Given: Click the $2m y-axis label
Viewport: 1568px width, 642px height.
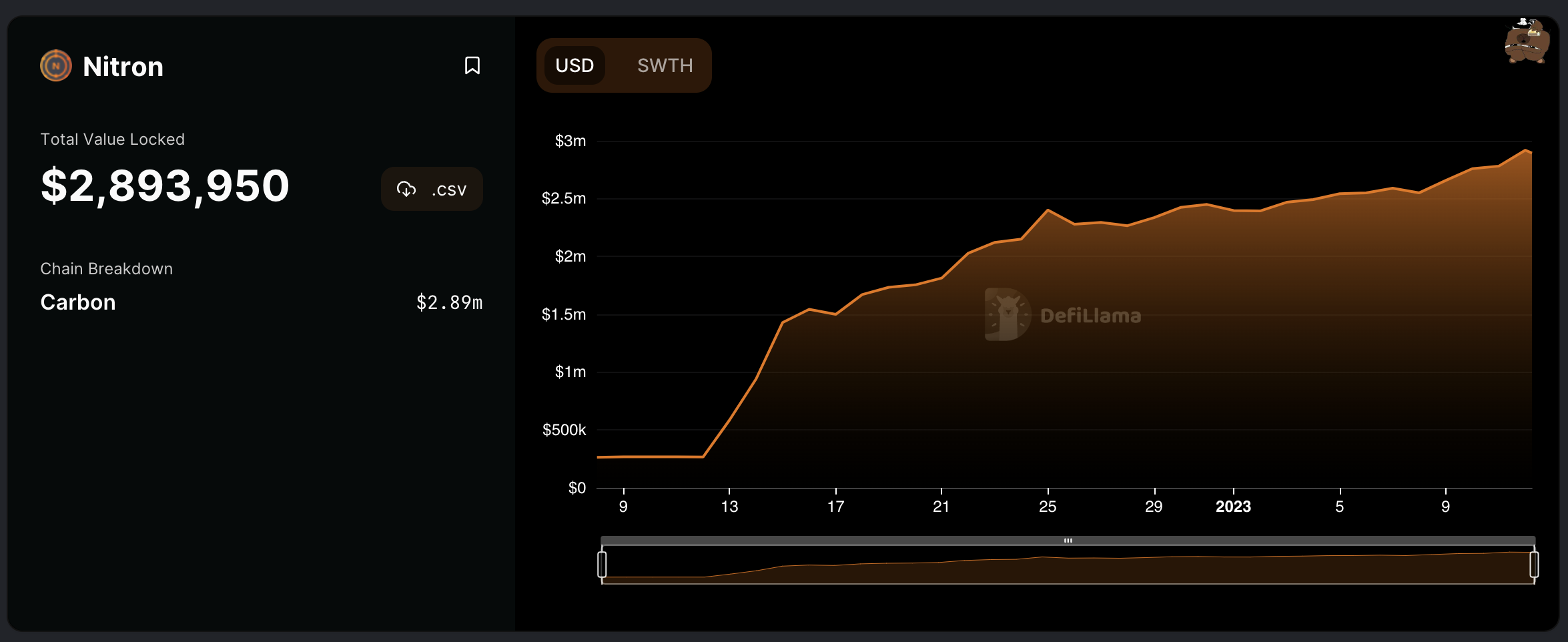Looking at the screenshot, I should 570,256.
